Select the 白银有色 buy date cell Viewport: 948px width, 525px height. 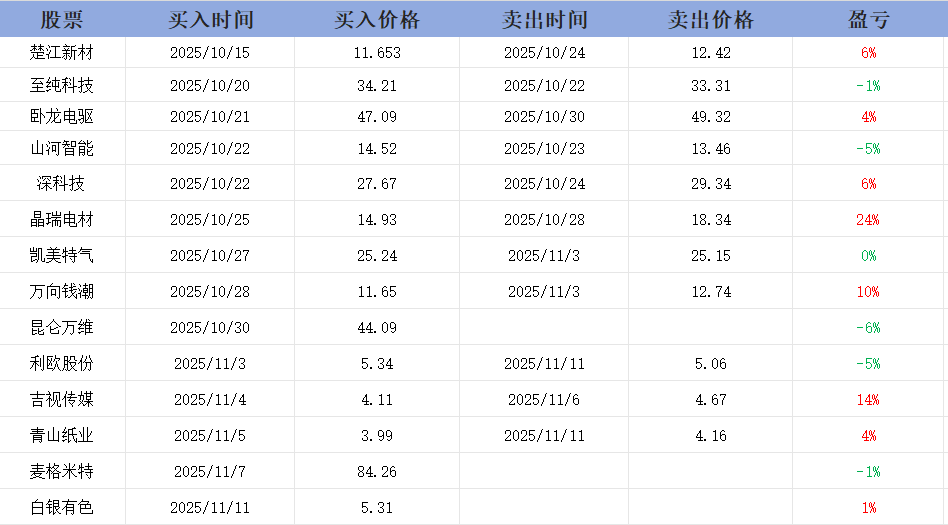tap(210, 508)
